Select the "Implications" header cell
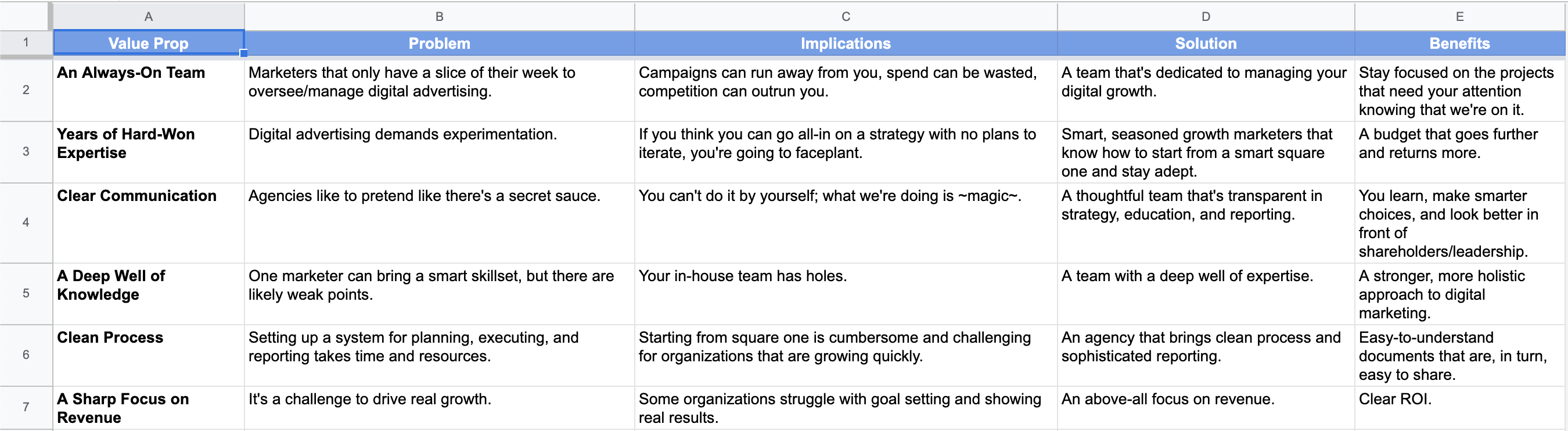 (x=846, y=43)
